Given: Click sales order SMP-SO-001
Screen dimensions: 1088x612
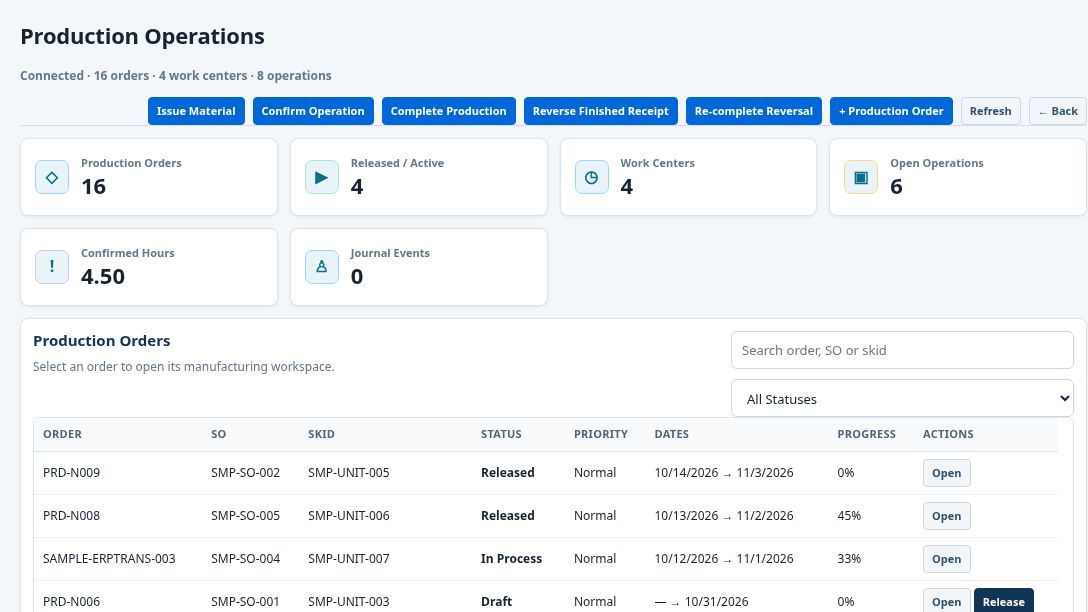Looking at the screenshot, I should 246,602.
